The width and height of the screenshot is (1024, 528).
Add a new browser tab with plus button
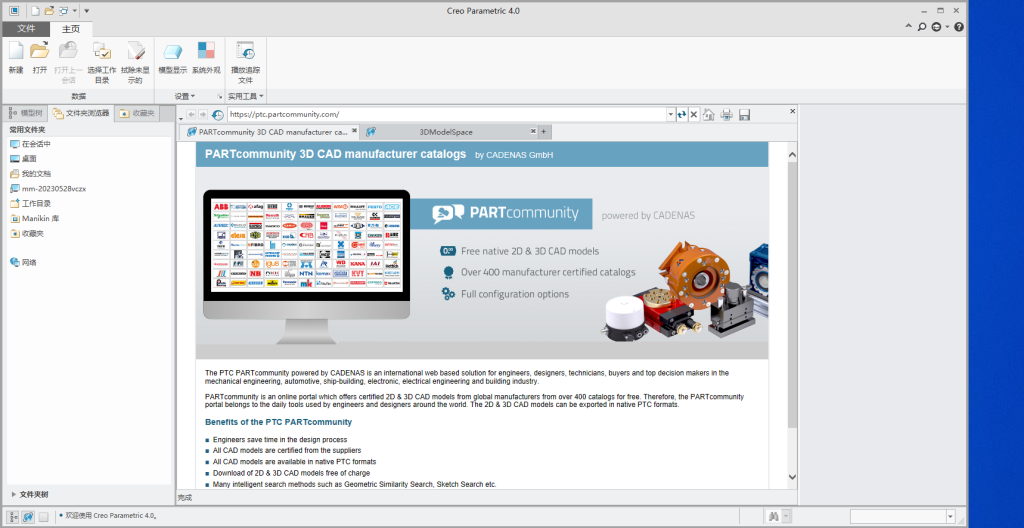[x=543, y=132]
